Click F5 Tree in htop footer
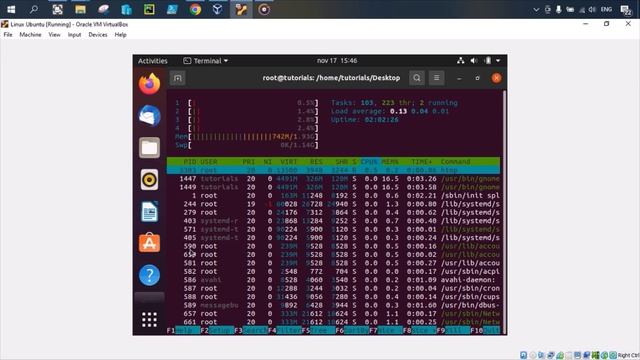640x360 pixels. tap(318, 330)
